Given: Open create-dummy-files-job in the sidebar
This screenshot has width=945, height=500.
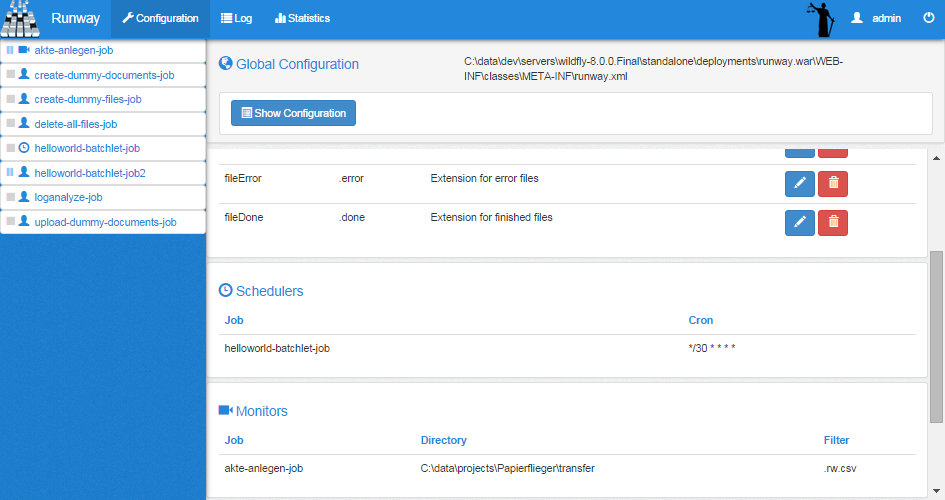Looking at the screenshot, I should coord(88,99).
